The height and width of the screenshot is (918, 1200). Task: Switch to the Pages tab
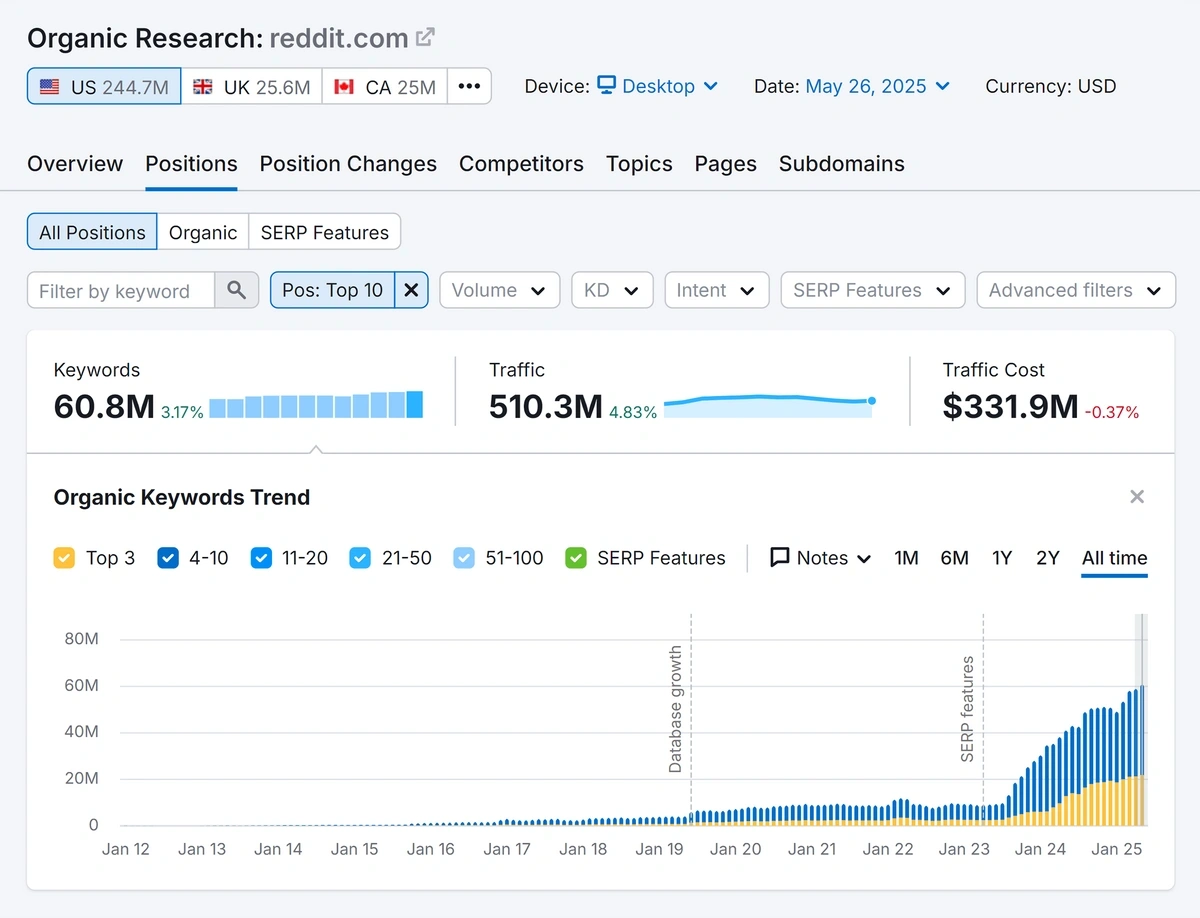pos(726,164)
